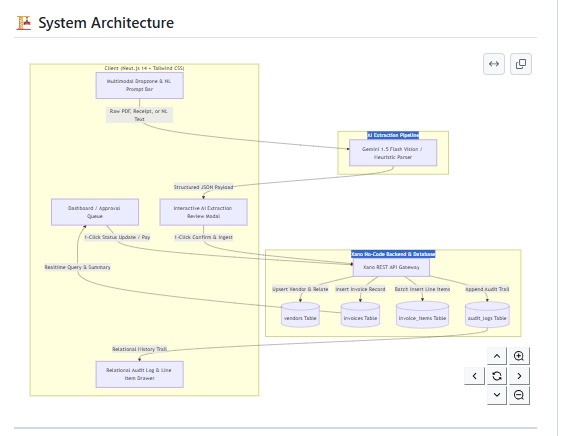Click the Structured JSON Payload edge label
576x436 pixels.
point(204,187)
